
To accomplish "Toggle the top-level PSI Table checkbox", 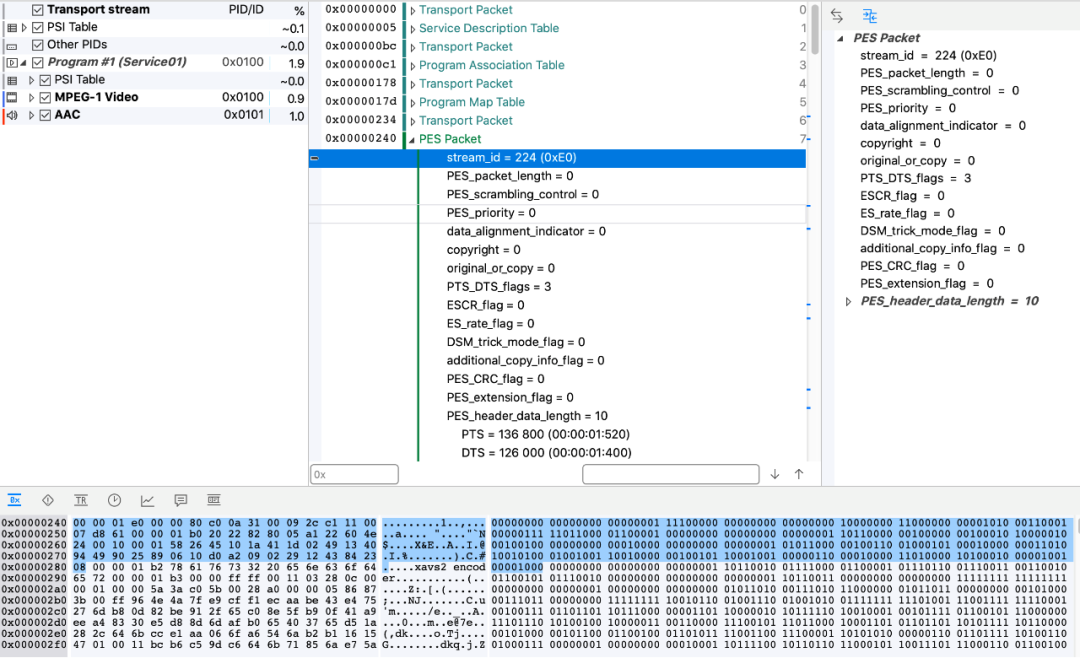I will [38, 28].
